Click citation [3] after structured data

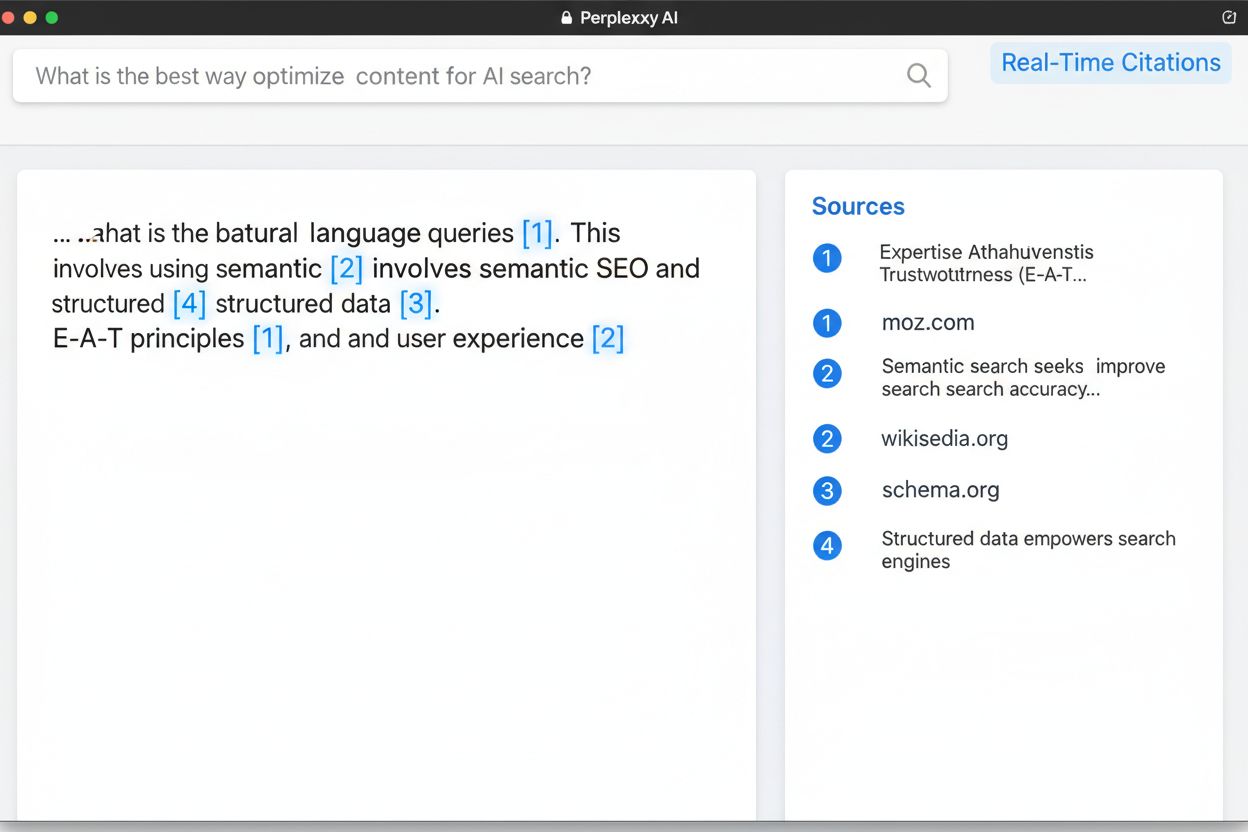point(416,303)
